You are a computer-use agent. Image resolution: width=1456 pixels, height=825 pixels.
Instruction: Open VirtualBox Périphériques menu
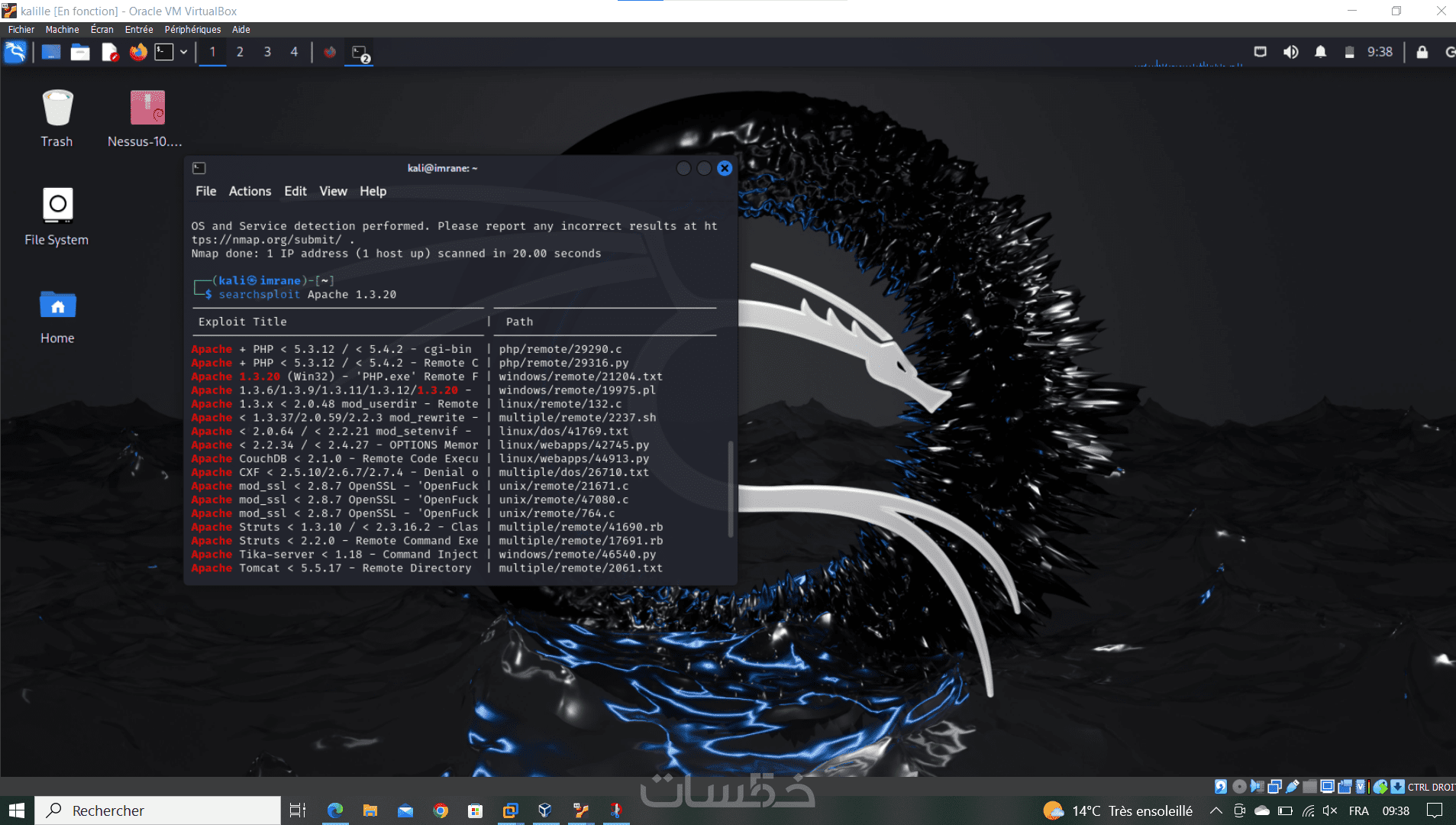click(x=192, y=29)
